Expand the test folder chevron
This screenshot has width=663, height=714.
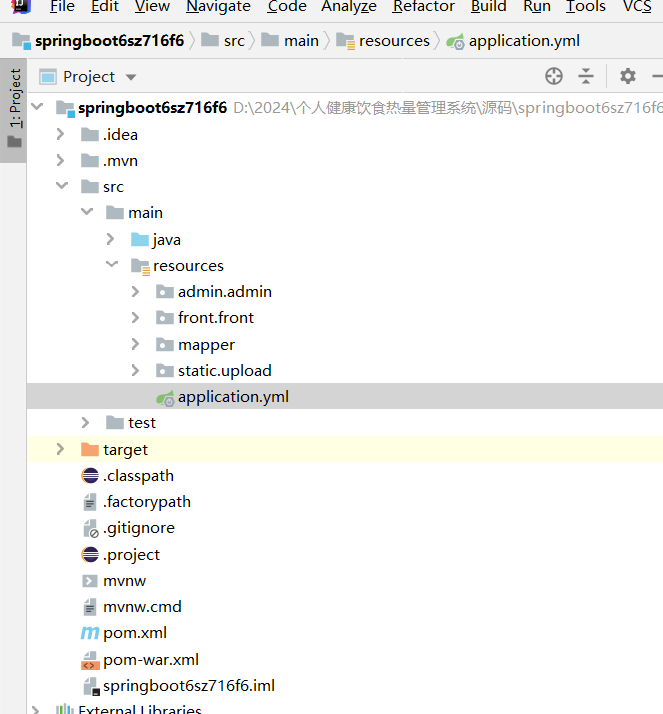86,423
